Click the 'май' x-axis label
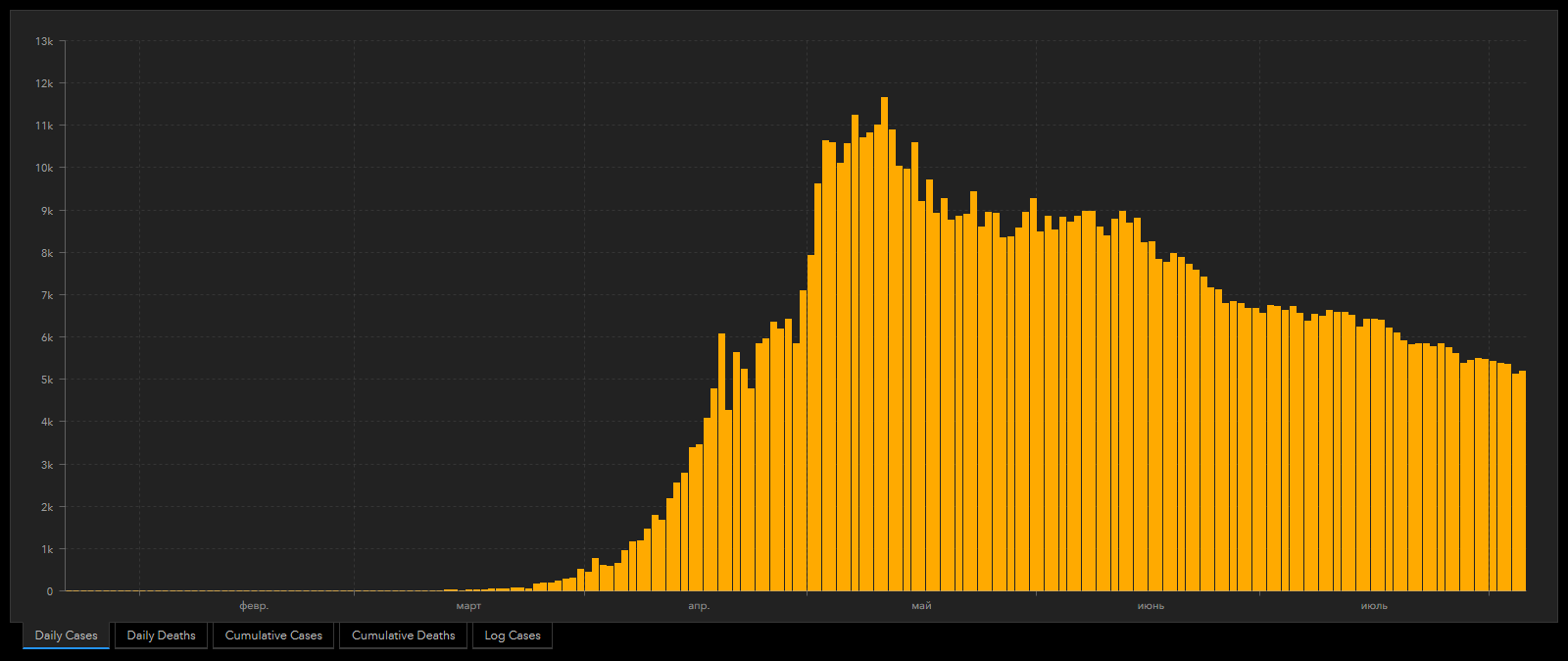This screenshot has height=661, width=1568. tap(921, 606)
